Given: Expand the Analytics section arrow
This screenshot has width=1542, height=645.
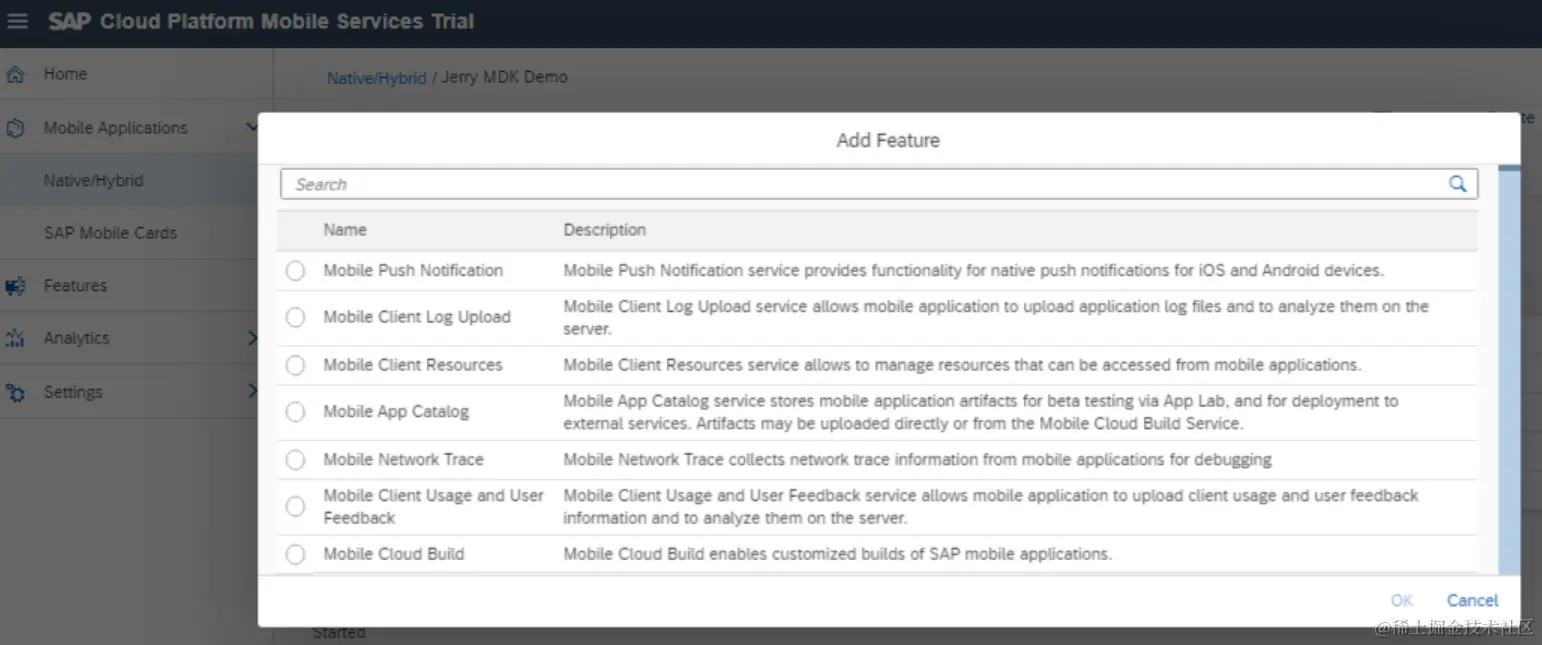Looking at the screenshot, I should (252, 339).
